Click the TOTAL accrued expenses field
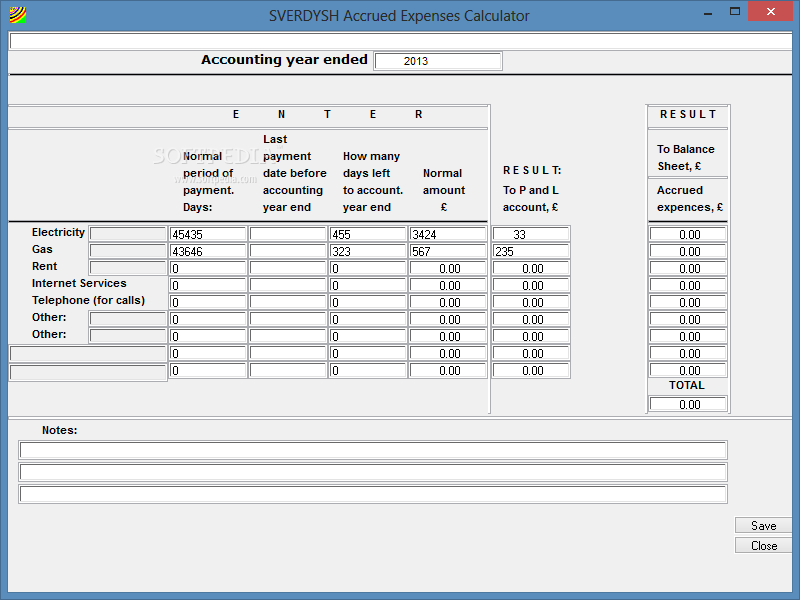800x600 pixels. 688,404
